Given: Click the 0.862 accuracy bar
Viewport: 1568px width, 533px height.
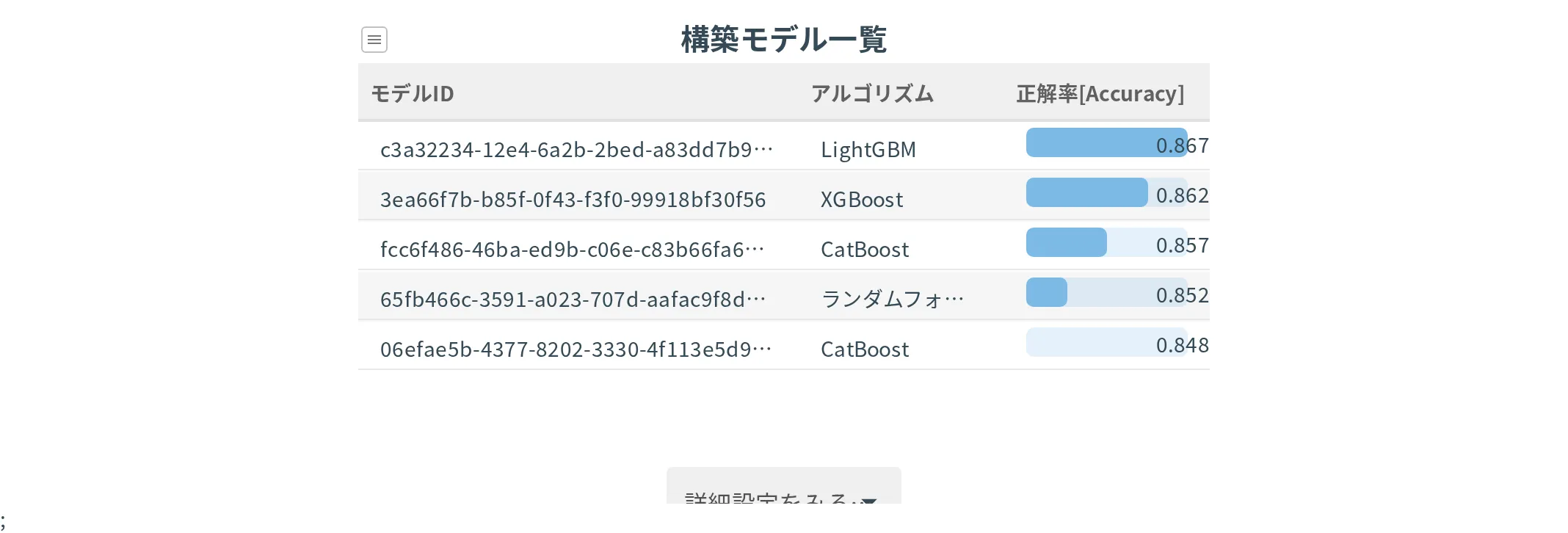Looking at the screenshot, I should 1107,192.
